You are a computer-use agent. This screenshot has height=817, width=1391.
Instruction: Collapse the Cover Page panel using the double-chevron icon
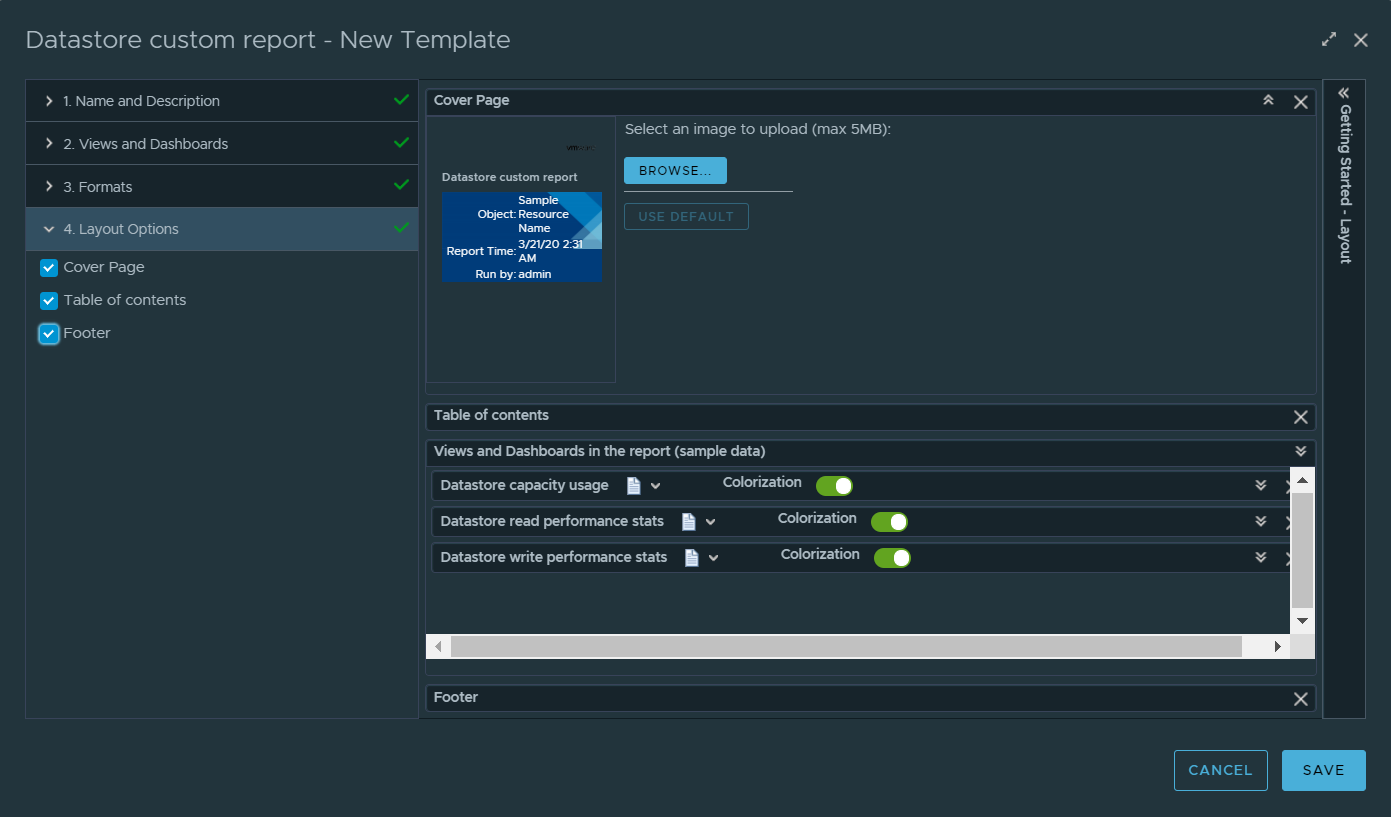click(1268, 100)
